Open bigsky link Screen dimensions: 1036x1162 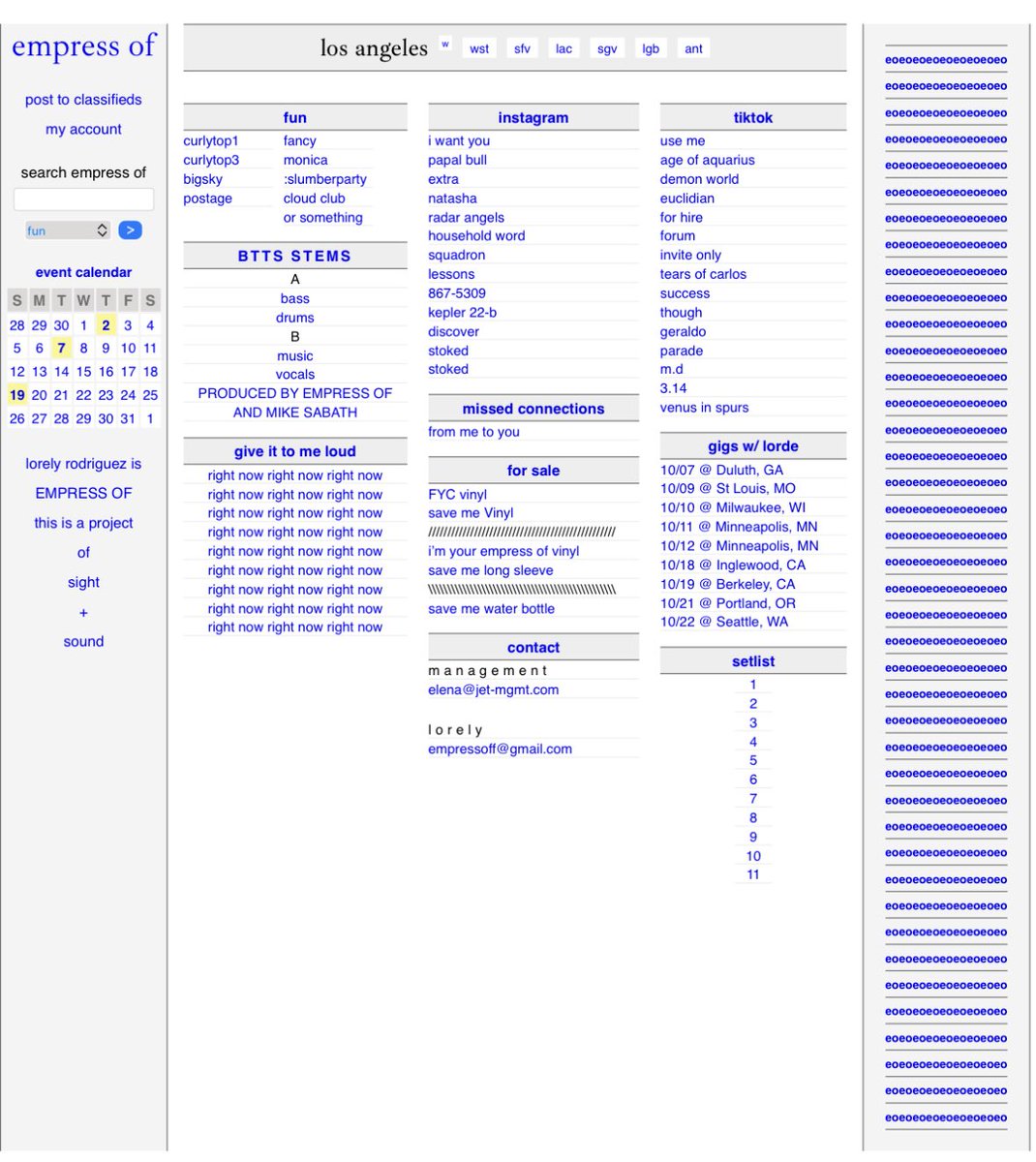pos(203,179)
